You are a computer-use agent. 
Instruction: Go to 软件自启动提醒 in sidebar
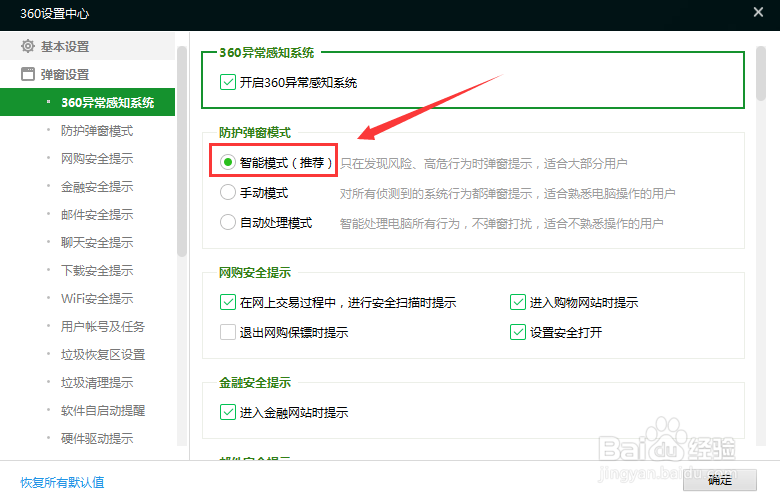coord(103,410)
